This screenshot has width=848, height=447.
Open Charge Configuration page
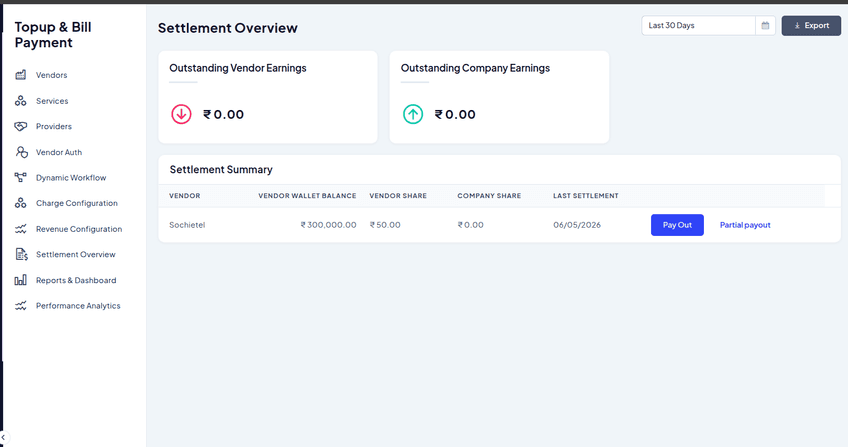click(x=77, y=203)
